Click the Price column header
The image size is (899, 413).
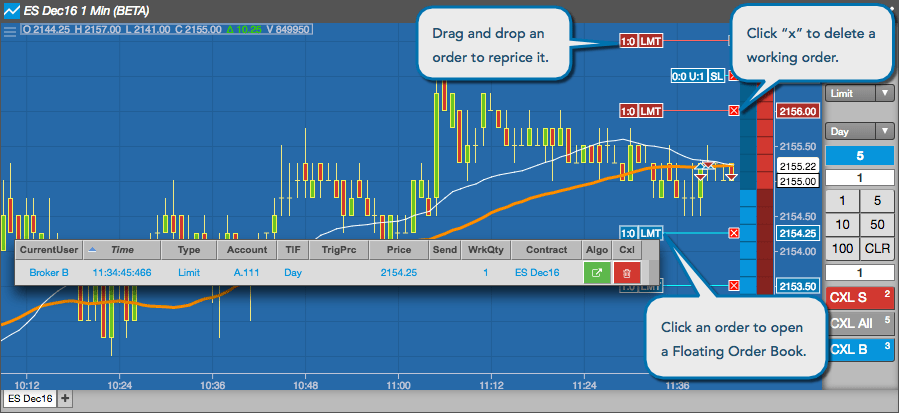pyautogui.click(x=398, y=250)
